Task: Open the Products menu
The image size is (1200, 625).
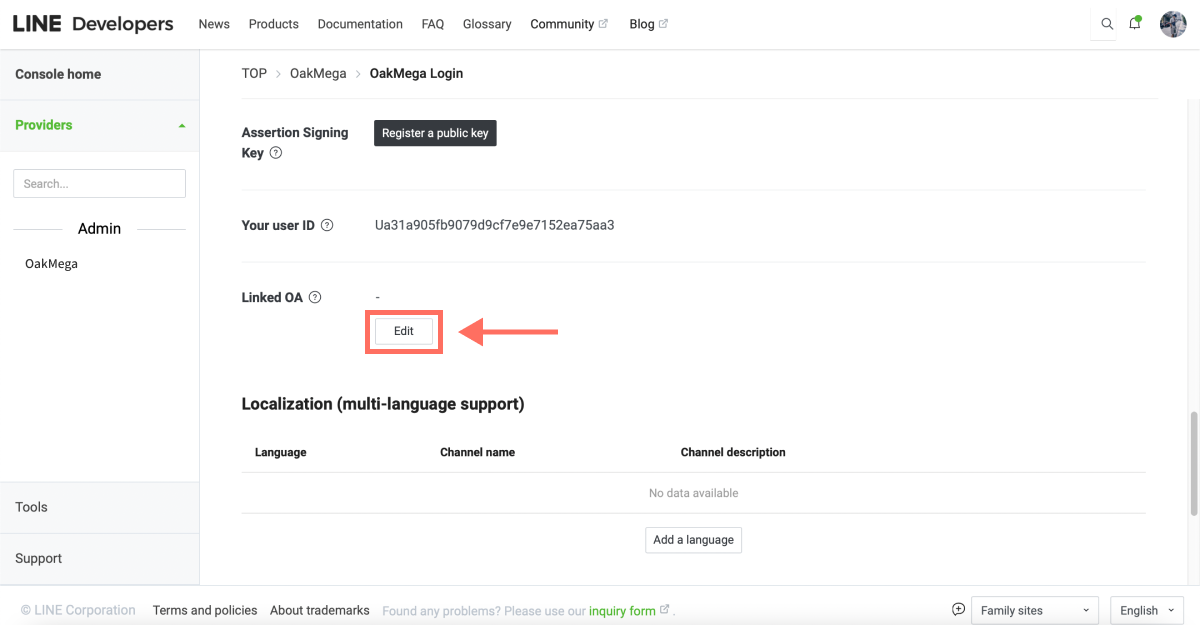Action: click(x=274, y=24)
